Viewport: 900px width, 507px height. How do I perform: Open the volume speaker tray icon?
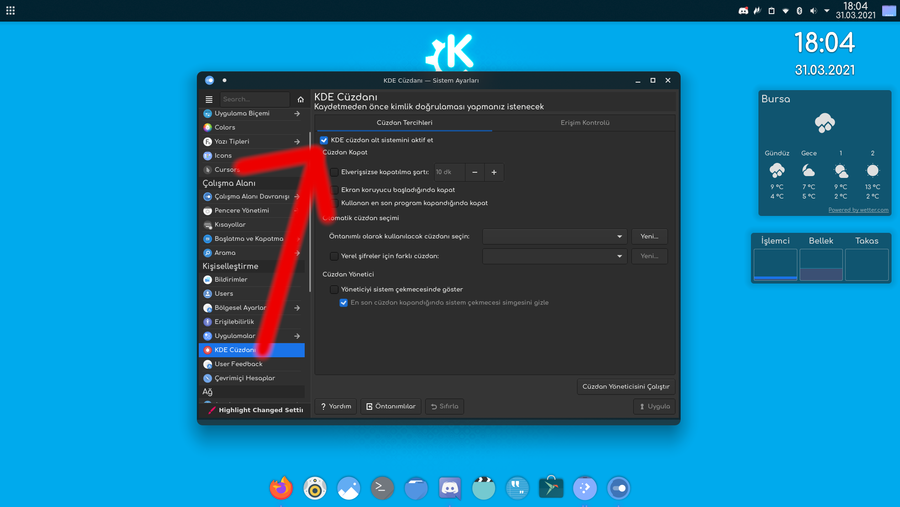[813, 10]
